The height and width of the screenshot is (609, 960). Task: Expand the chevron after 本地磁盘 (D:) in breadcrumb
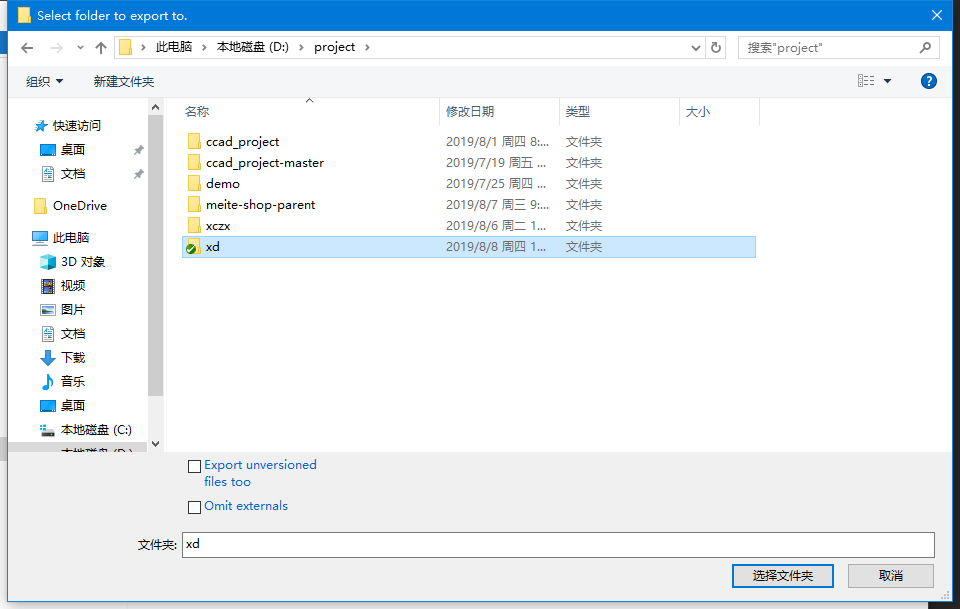pos(301,47)
